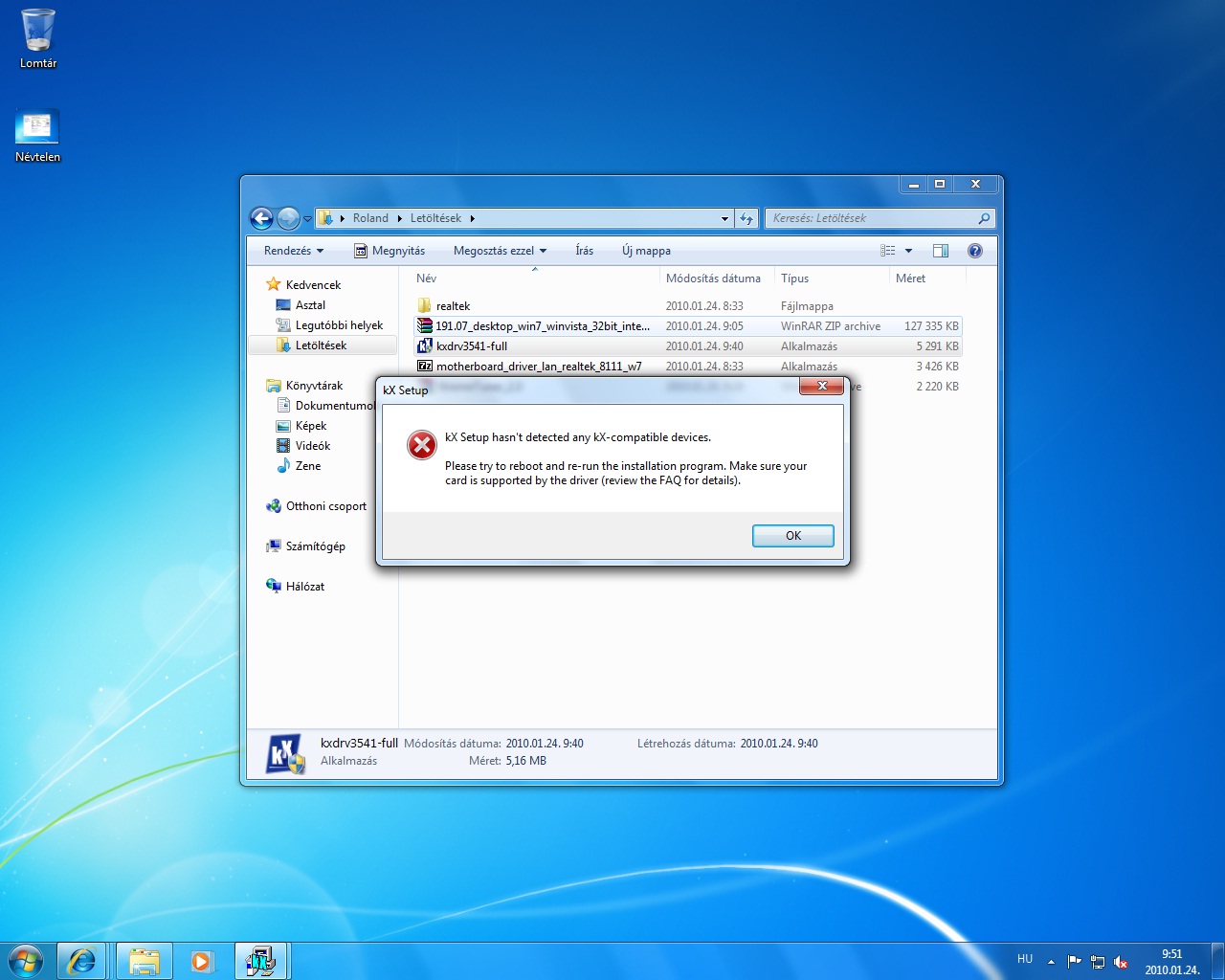Switch to kX Setup taskbar button
This screenshot has width=1225, height=980.
click(261, 961)
